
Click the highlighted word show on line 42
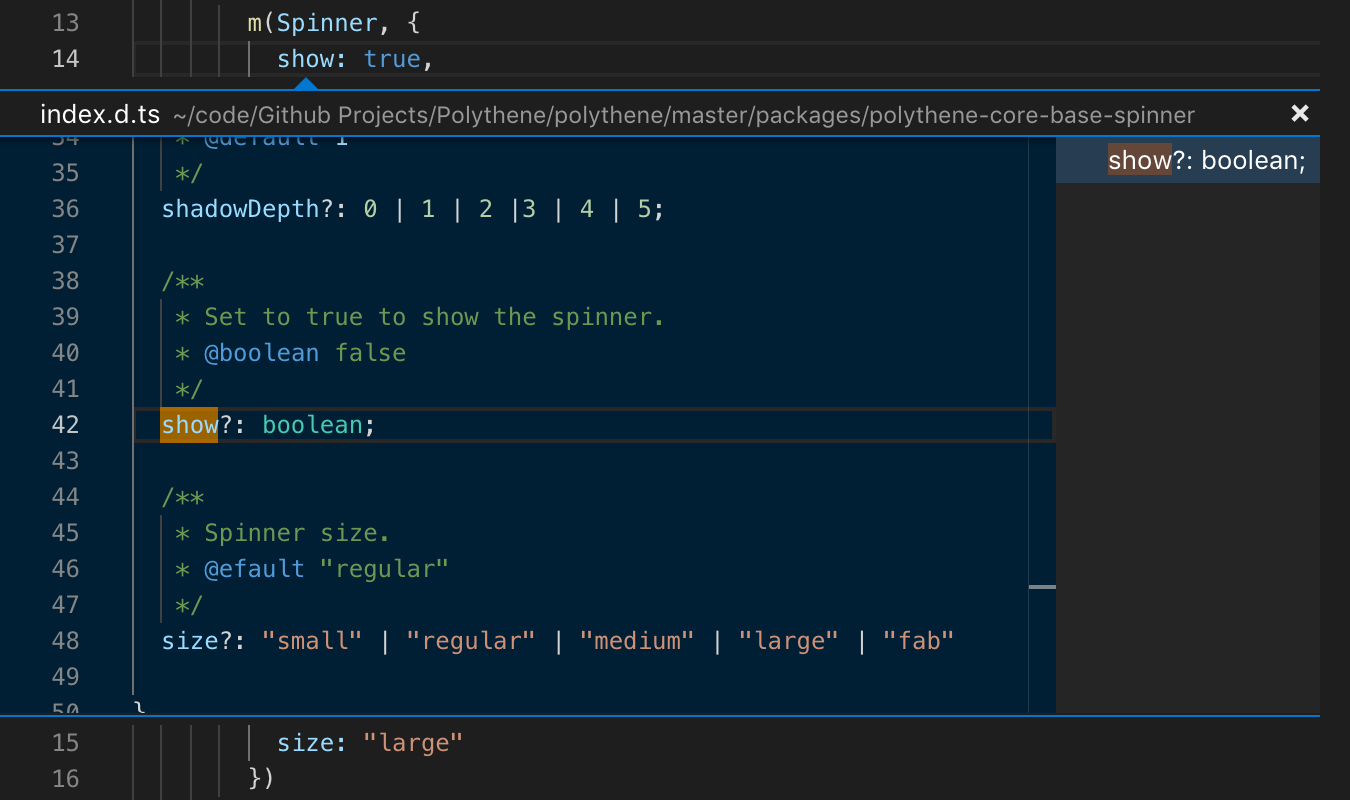point(189,424)
